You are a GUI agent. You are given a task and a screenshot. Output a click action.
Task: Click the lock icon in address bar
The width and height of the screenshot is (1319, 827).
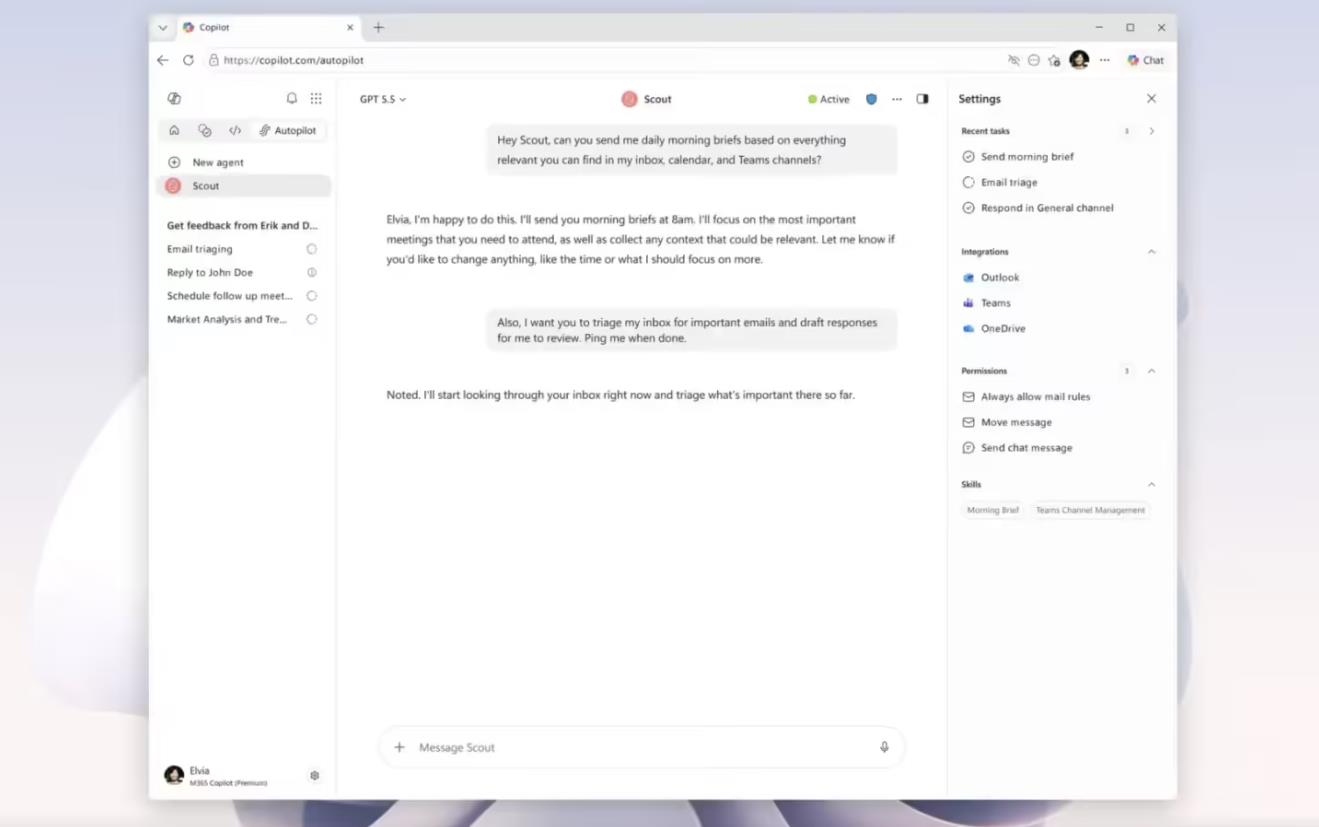coord(213,60)
